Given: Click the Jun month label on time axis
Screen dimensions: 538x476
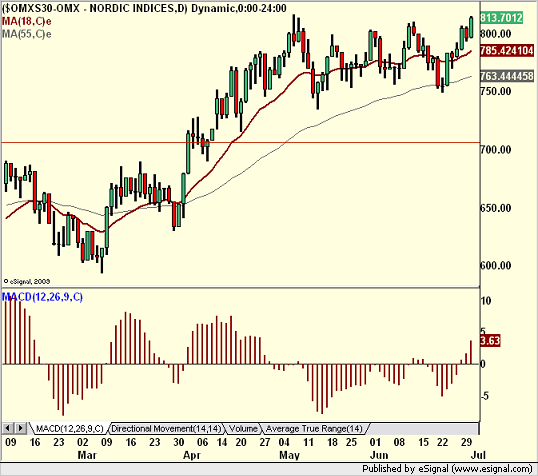Looking at the screenshot, I should point(379,455).
